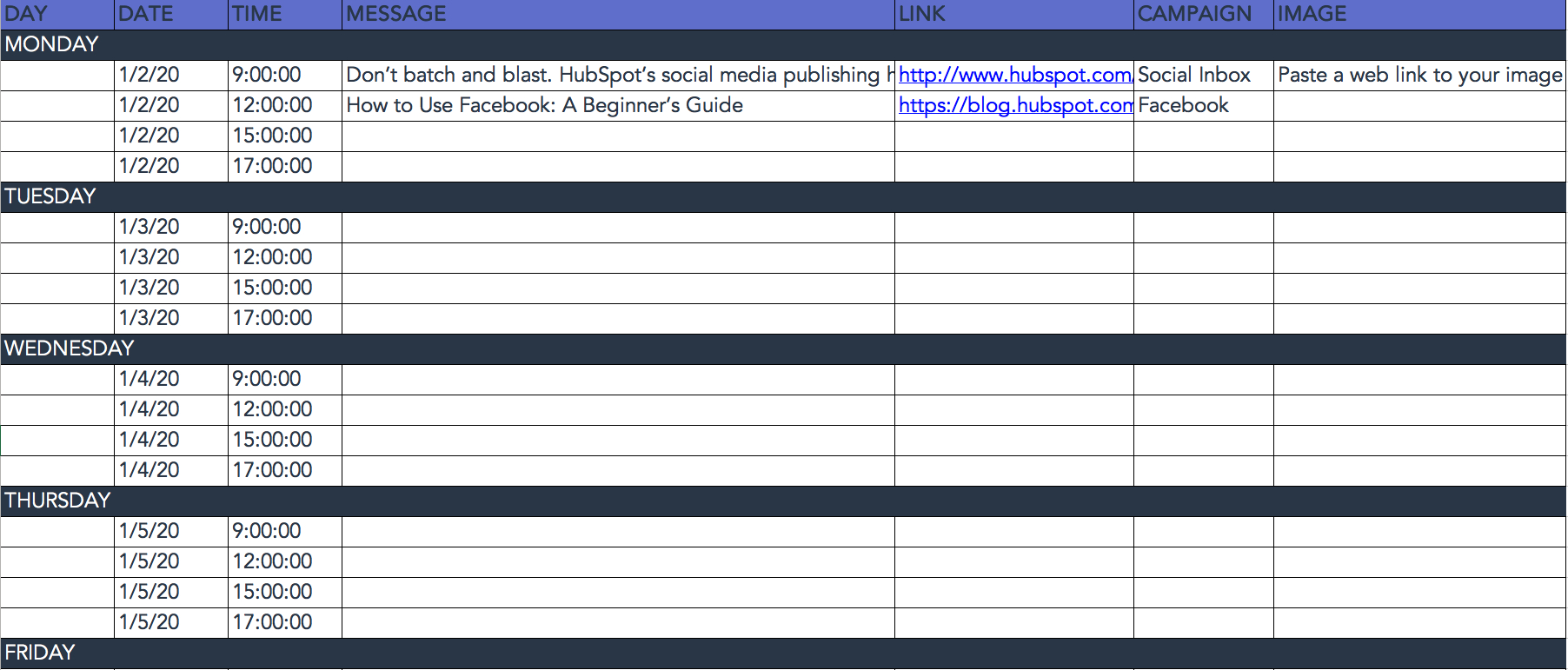Click the empty message cell for 1/3/20 9:00:00

[618, 228]
